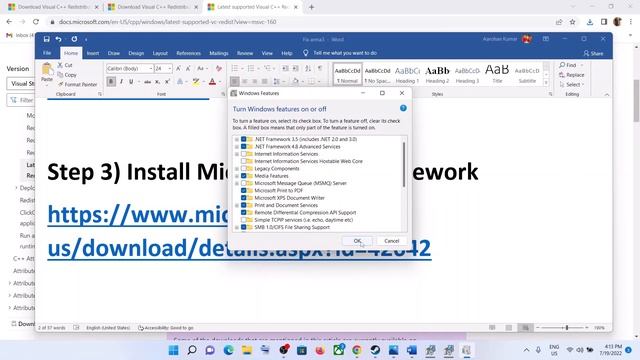The image size is (640, 360).
Task: Apply Strikethrough formatting
Action: click(x=147, y=82)
